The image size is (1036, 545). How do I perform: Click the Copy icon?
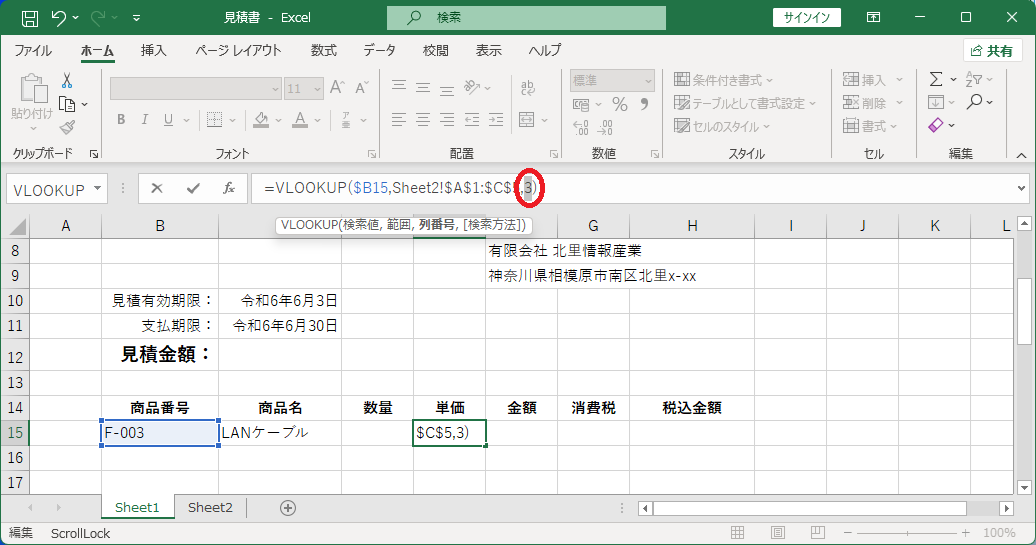click(67, 104)
